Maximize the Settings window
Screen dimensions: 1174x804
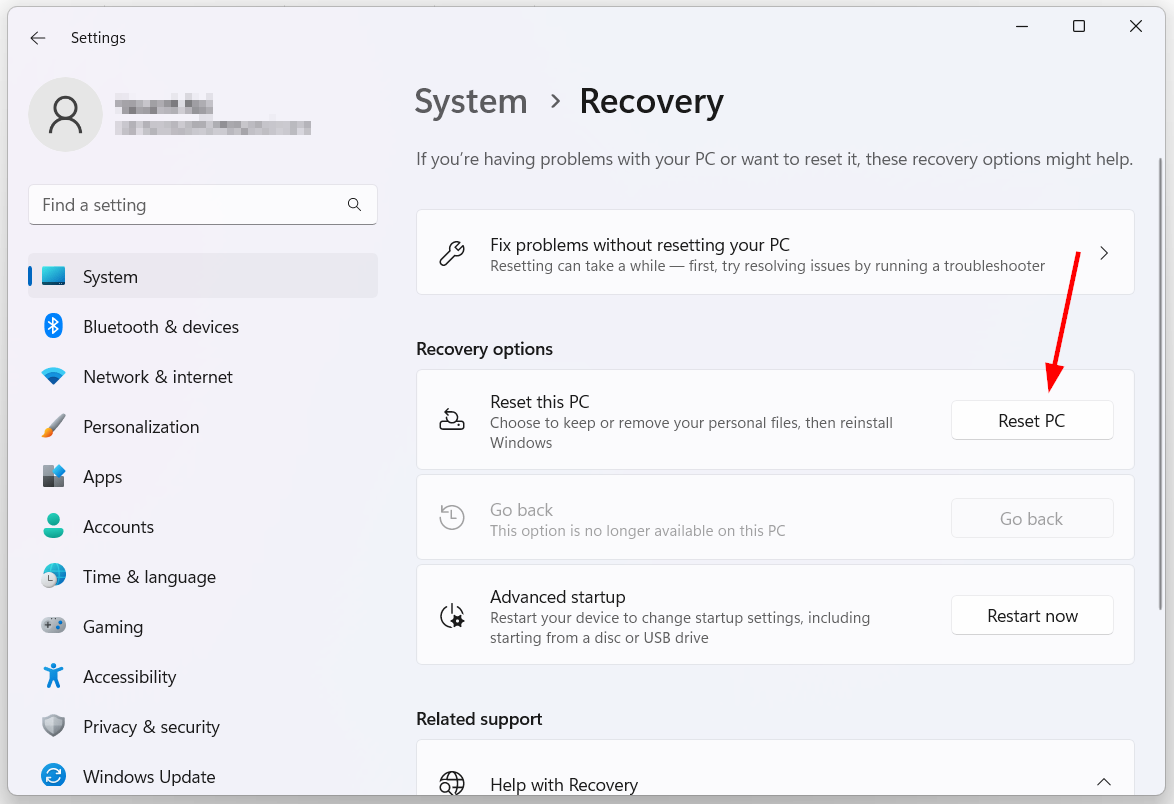click(x=1079, y=26)
